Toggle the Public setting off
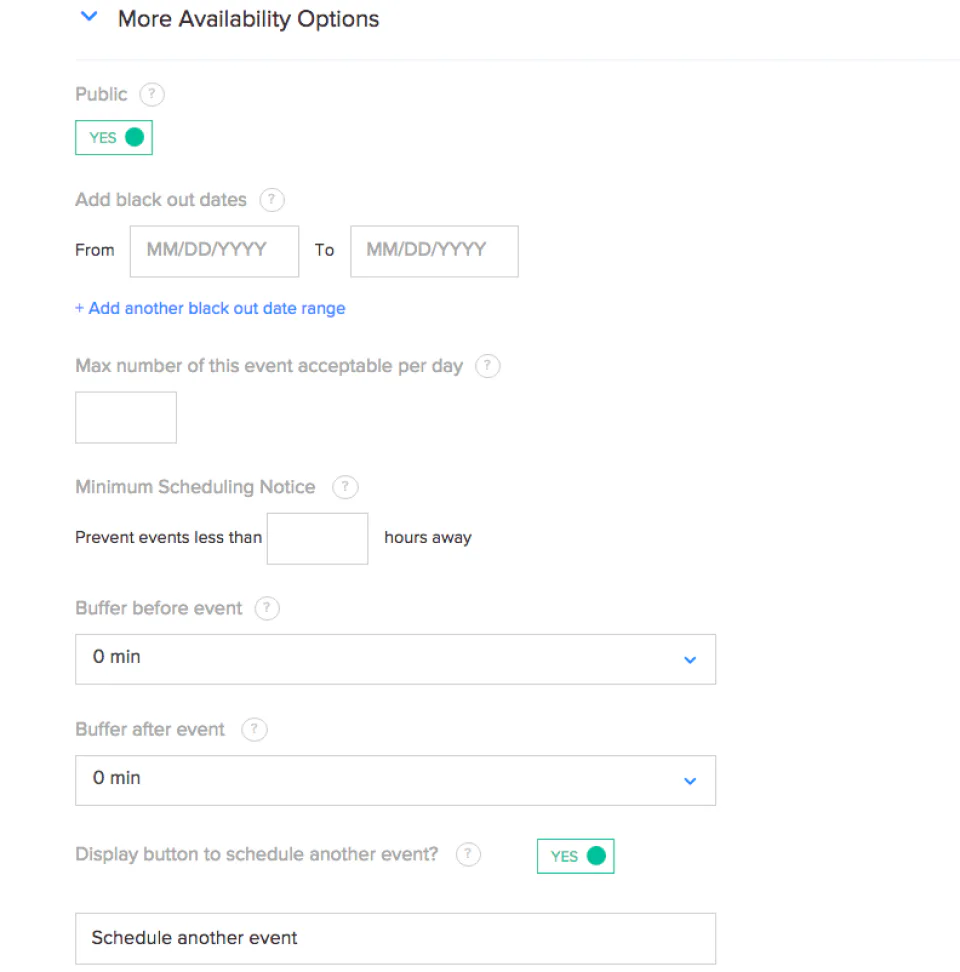This screenshot has width=960, height=972. coord(113,137)
